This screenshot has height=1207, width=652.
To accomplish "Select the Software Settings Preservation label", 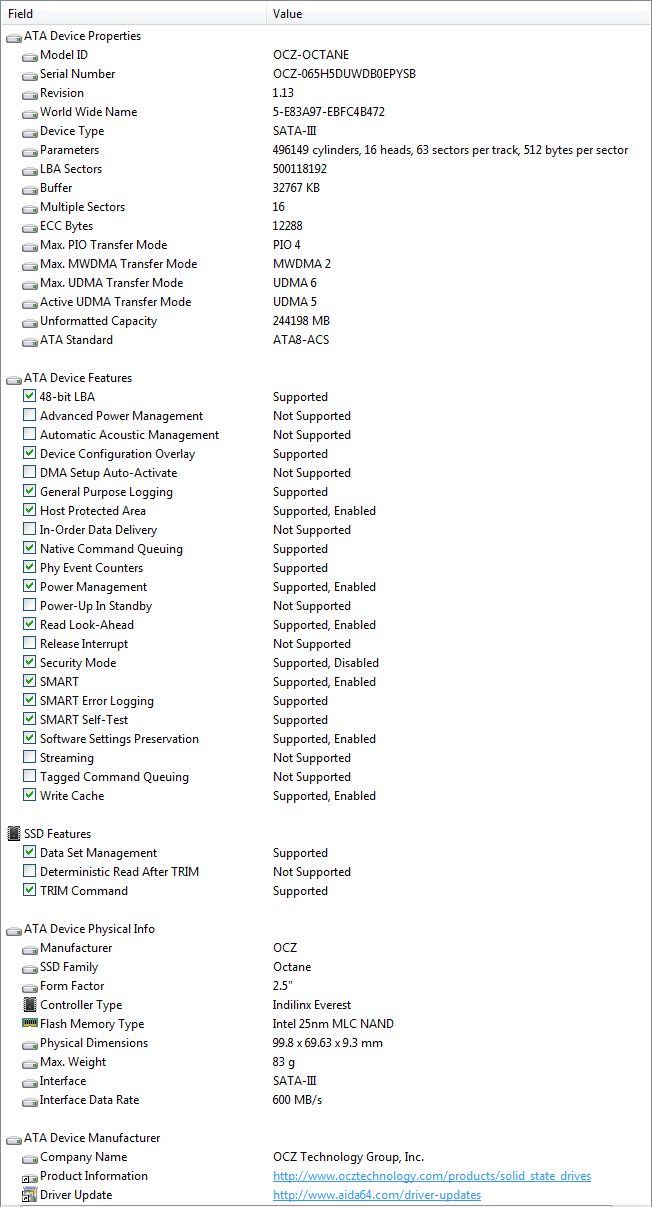I will [x=119, y=739].
